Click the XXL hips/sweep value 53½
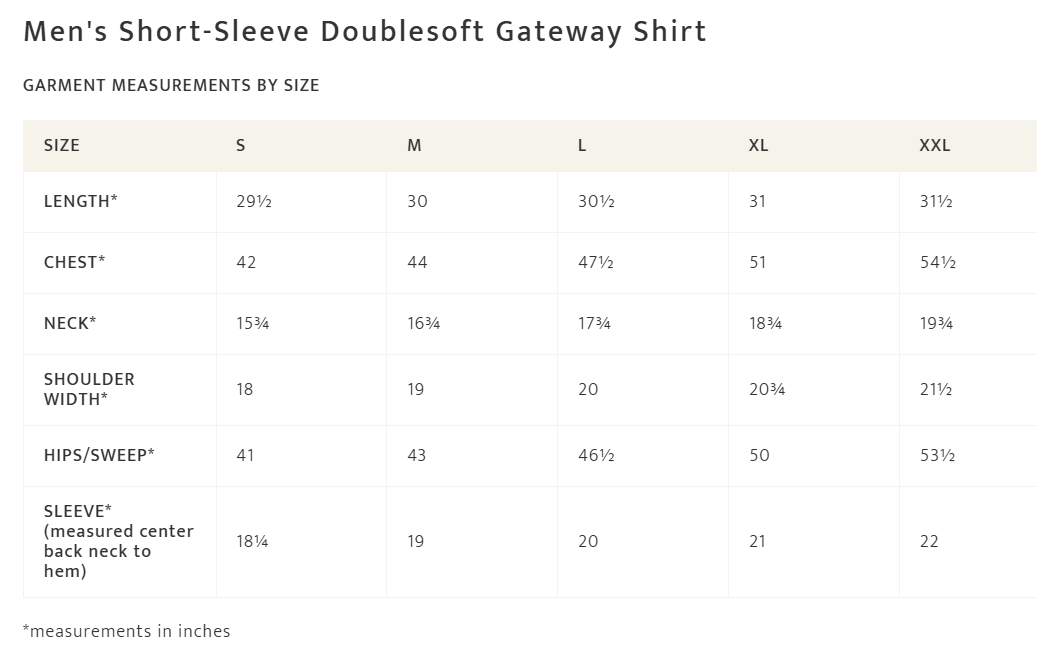1037x670 pixels. [x=937, y=455]
